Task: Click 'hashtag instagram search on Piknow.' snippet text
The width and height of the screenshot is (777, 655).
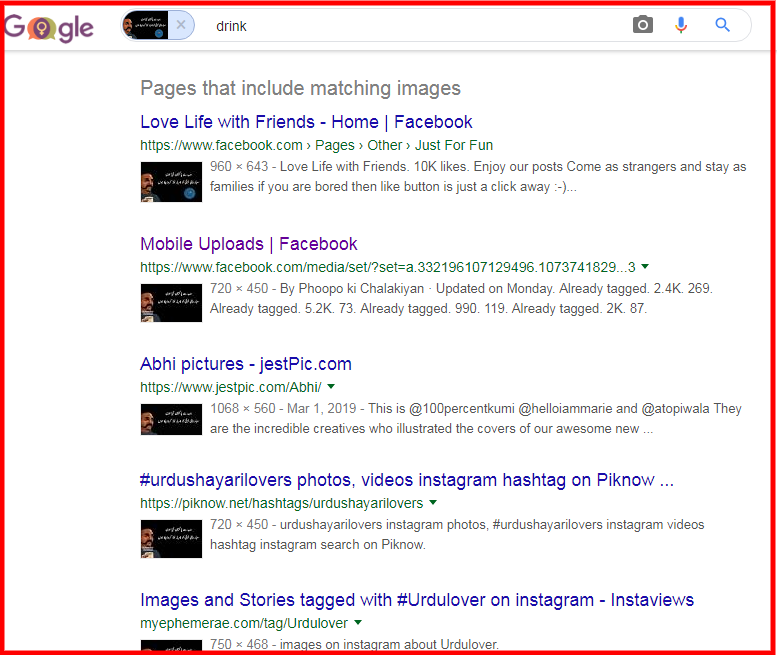Action: pos(318,545)
